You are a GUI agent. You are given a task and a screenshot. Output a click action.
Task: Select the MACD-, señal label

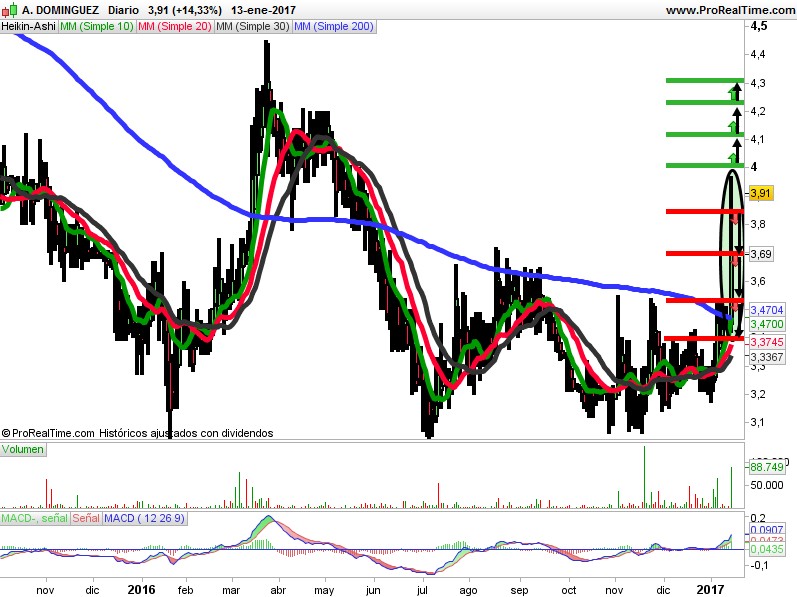35,519
